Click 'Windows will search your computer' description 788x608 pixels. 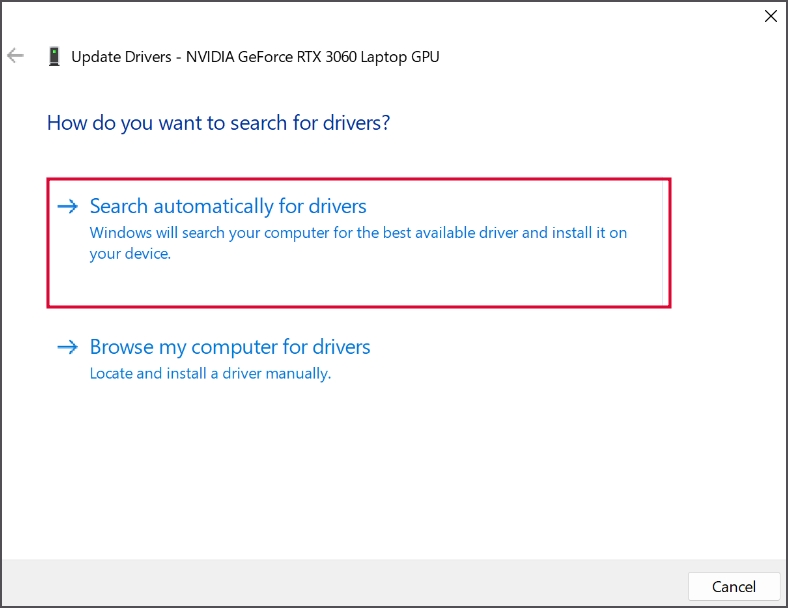coord(358,243)
